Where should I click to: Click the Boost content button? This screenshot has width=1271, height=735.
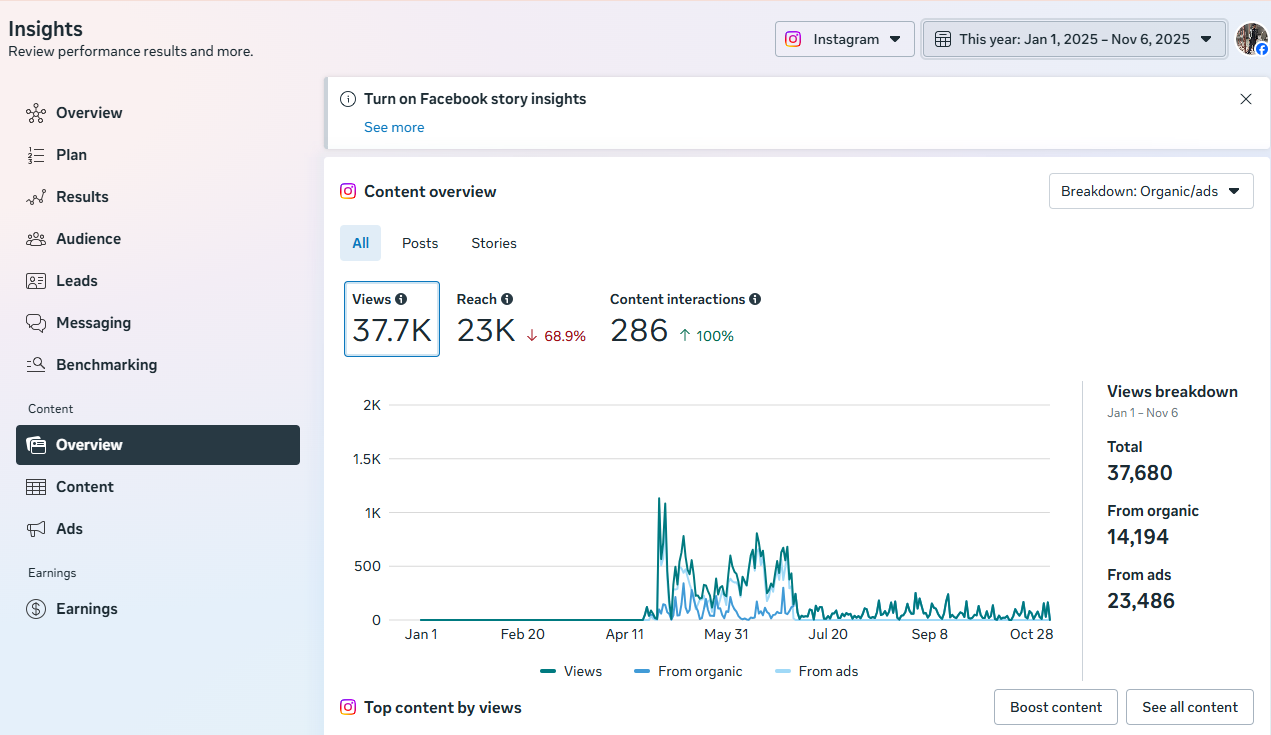click(1055, 707)
